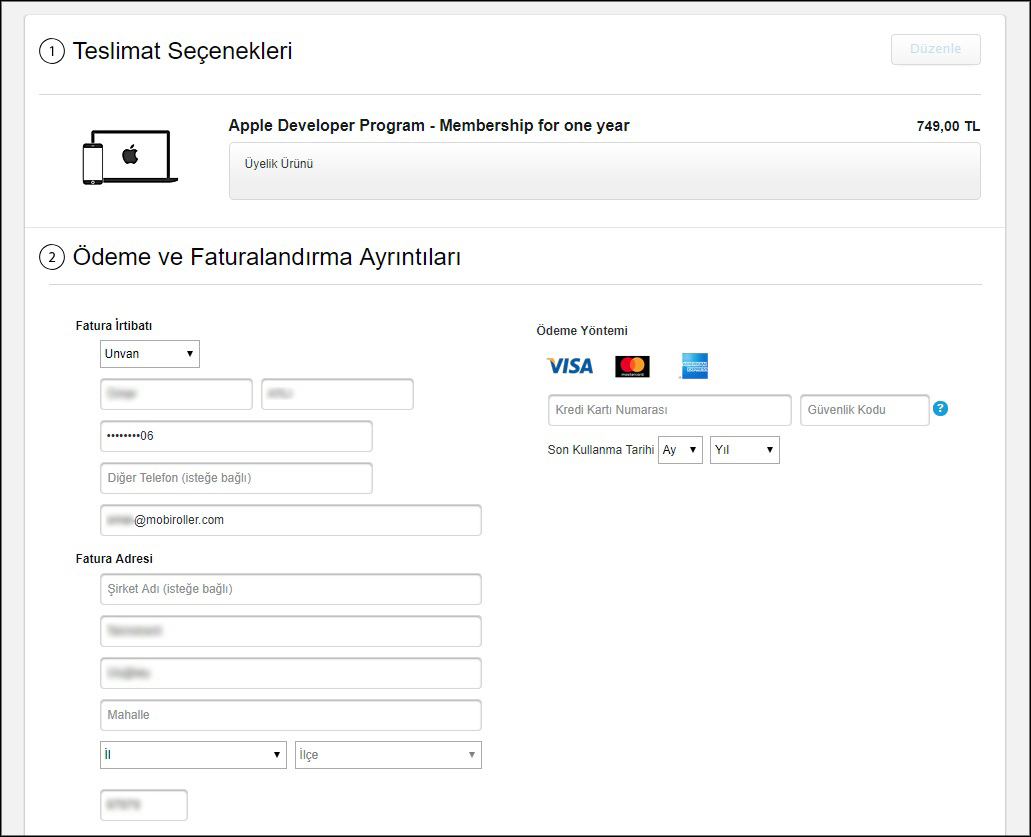The height and width of the screenshot is (837, 1031).
Task: Click the Fatura Adresi label
Action: point(114,558)
